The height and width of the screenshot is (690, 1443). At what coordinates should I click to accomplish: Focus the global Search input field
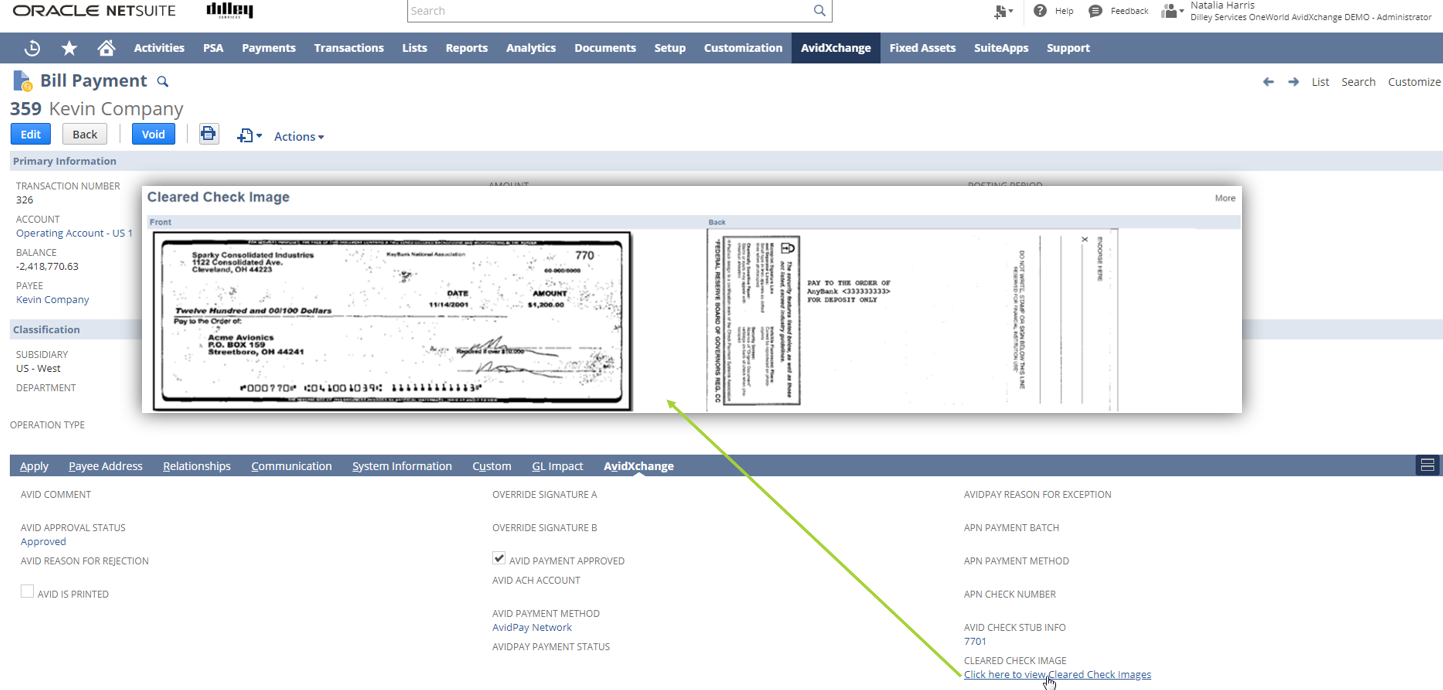click(x=609, y=11)
